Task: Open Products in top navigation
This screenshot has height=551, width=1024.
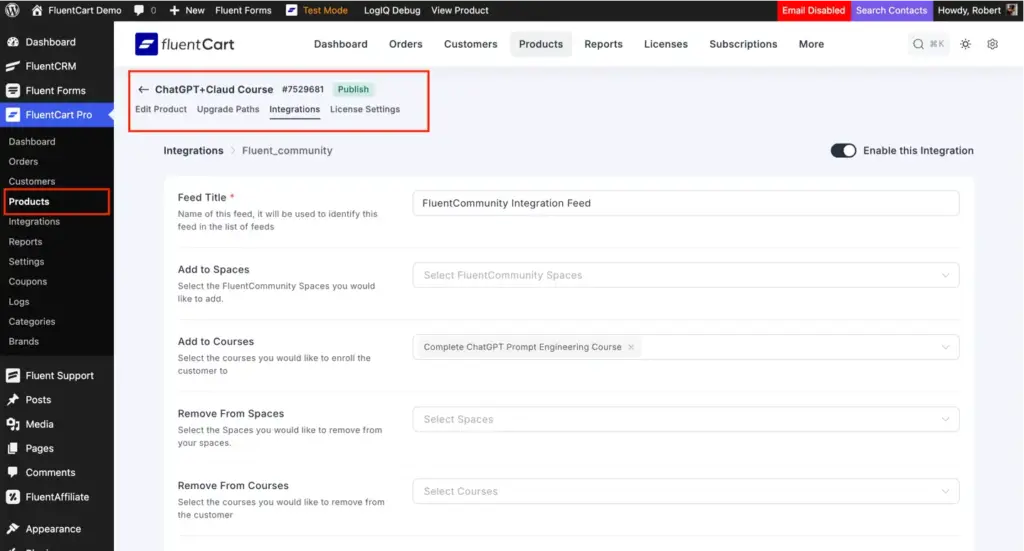Action: pos(541,44)
